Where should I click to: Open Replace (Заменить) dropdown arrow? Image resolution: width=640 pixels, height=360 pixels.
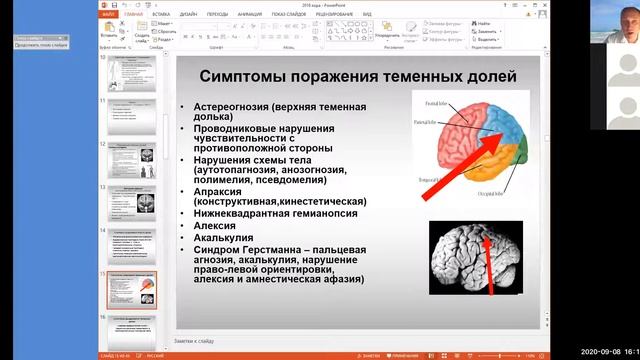click(x=500, y=31)
